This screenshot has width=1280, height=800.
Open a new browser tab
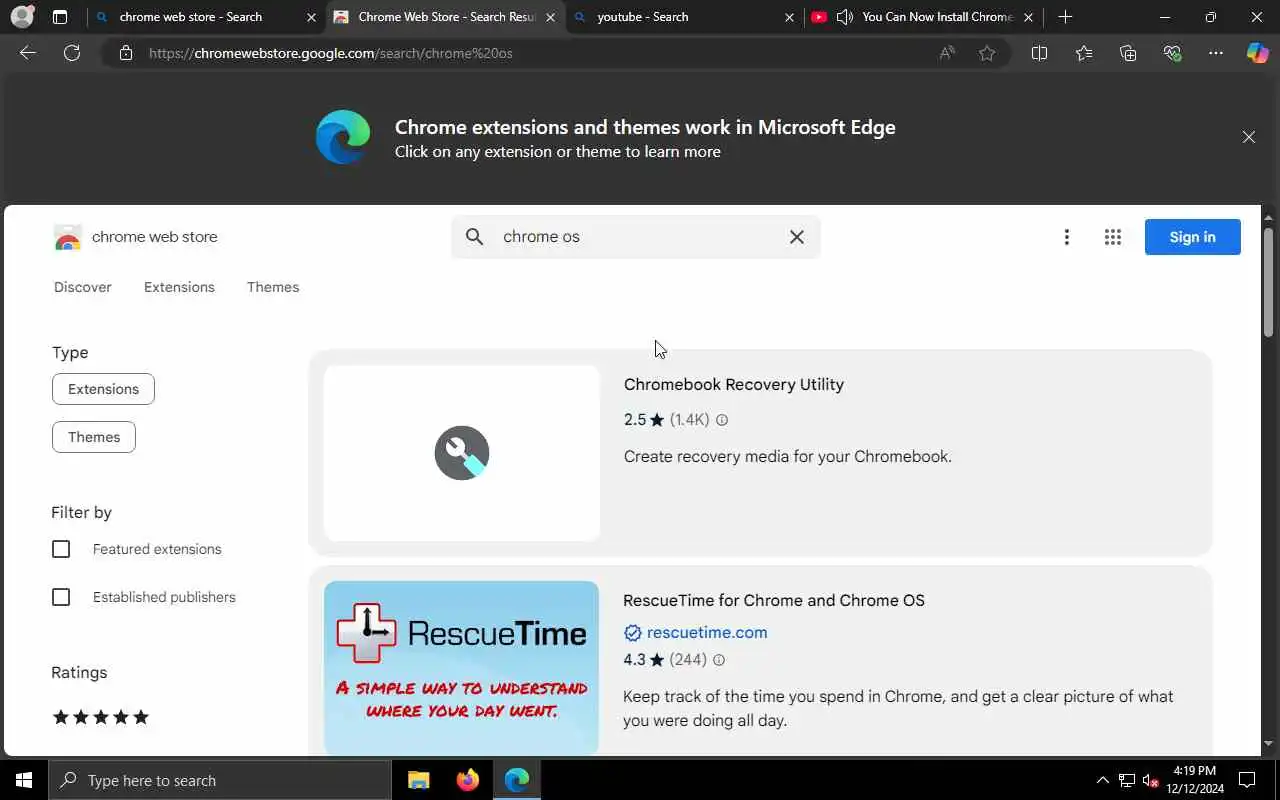[1065, 17]
